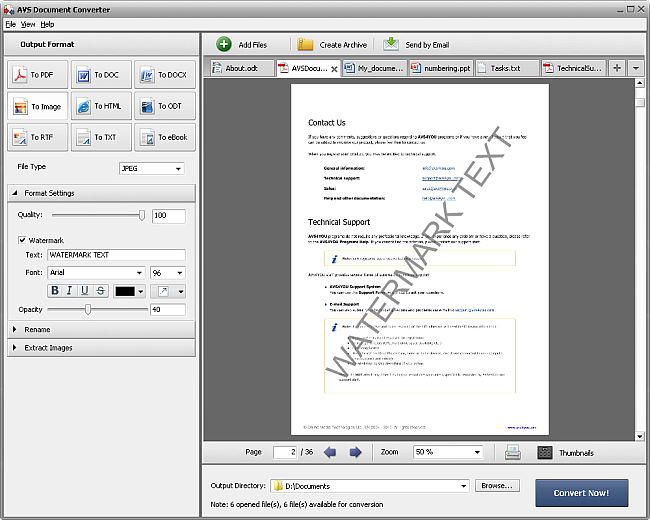
Task: Go to the next page with the right arrow
Action: click(x=355, y=452)
